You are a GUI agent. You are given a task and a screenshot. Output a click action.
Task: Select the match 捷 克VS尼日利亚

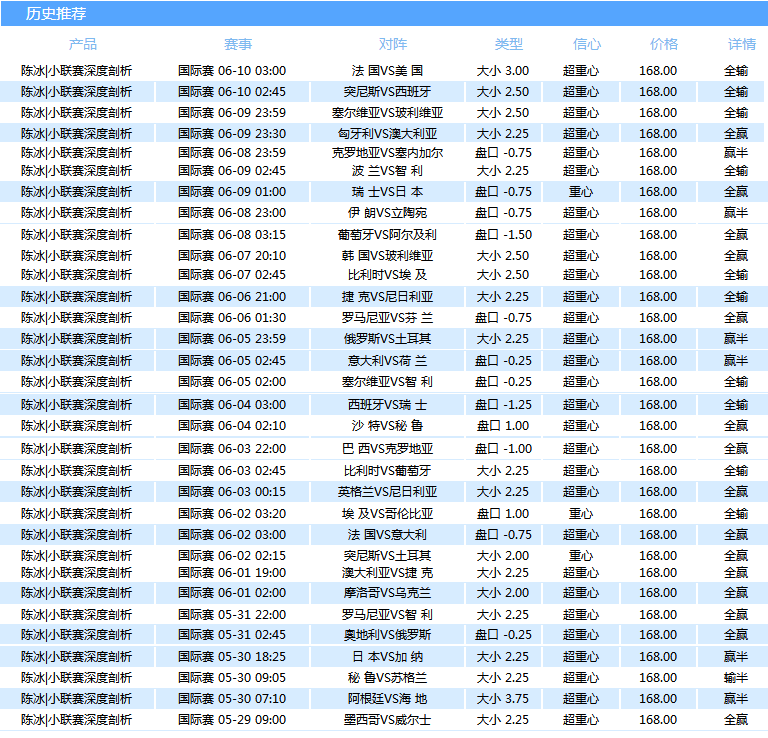[387, 297]
